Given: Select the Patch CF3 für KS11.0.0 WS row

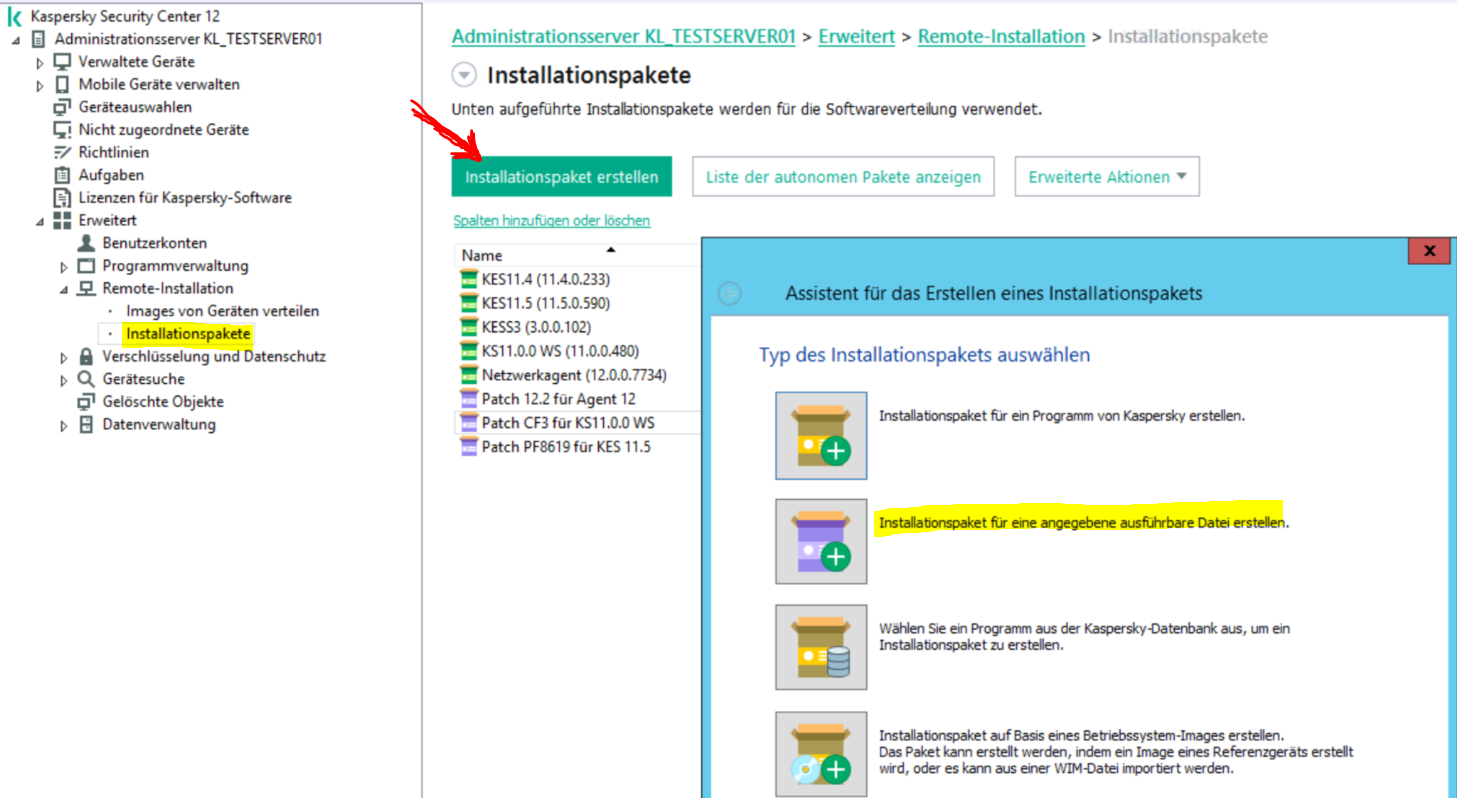Looking at the screenshot, I should coord(578,423).
